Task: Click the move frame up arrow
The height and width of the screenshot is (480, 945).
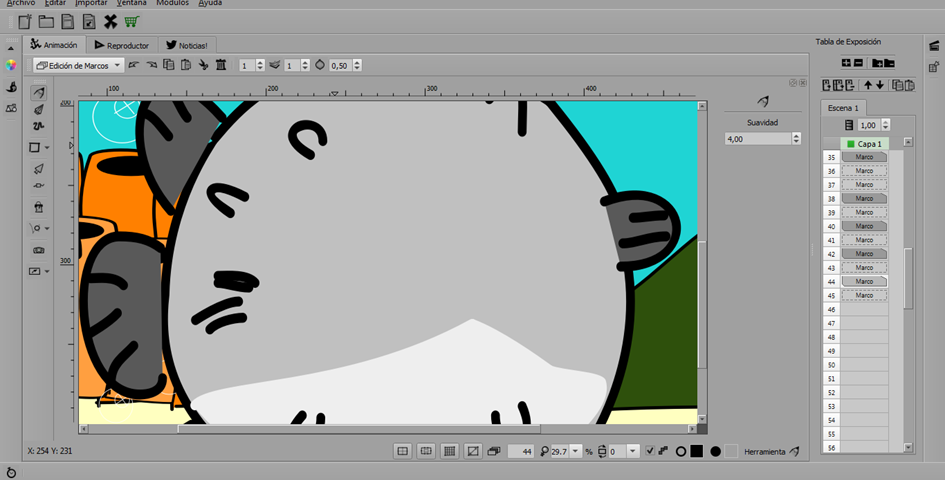Action: (x=868, y=85)
